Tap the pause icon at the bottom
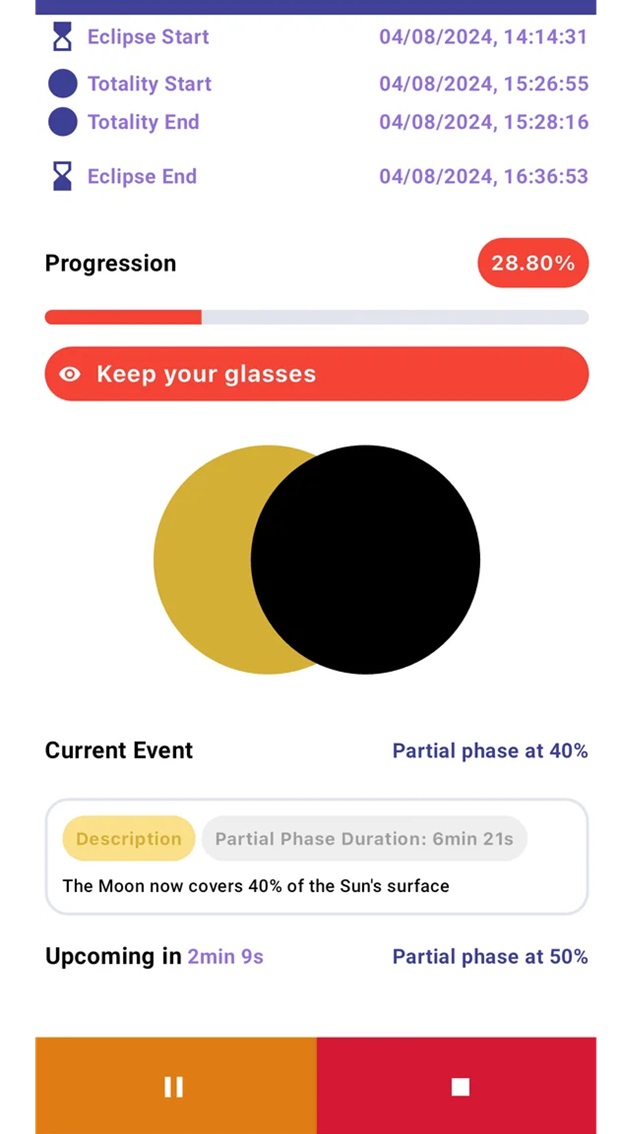The image size is (620, 1134). point(174,1086)
